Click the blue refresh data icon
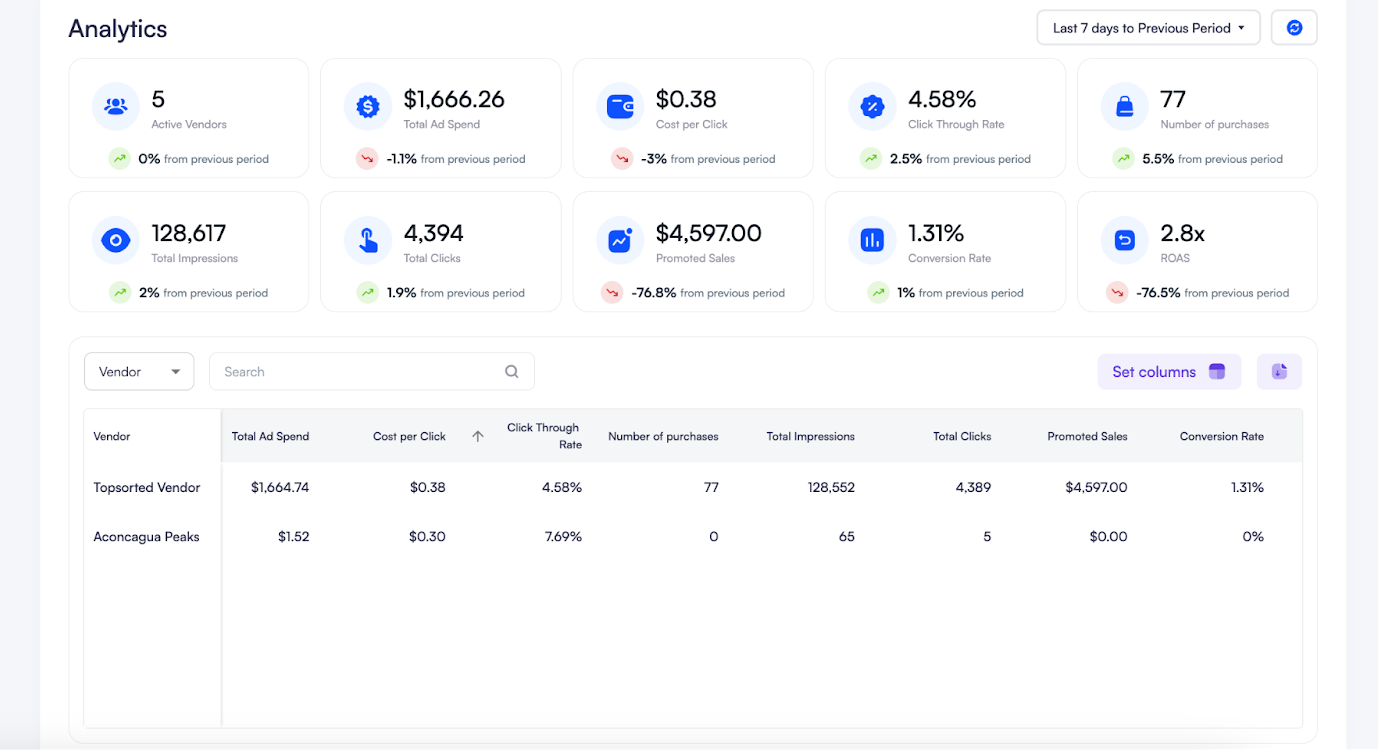 [x=1294, y=27]
